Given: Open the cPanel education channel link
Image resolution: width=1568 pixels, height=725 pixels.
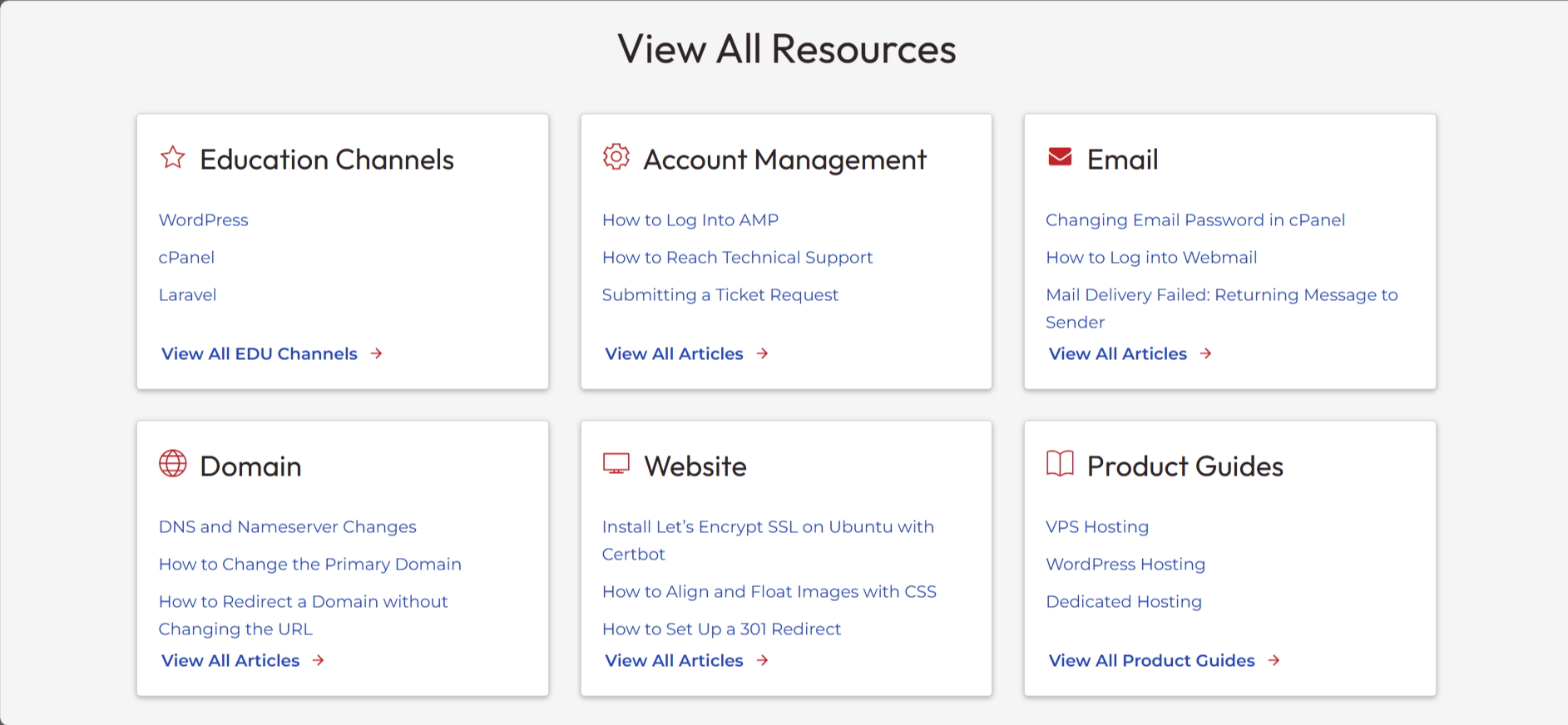Looking at the screenshot, I should click(186, 257).
